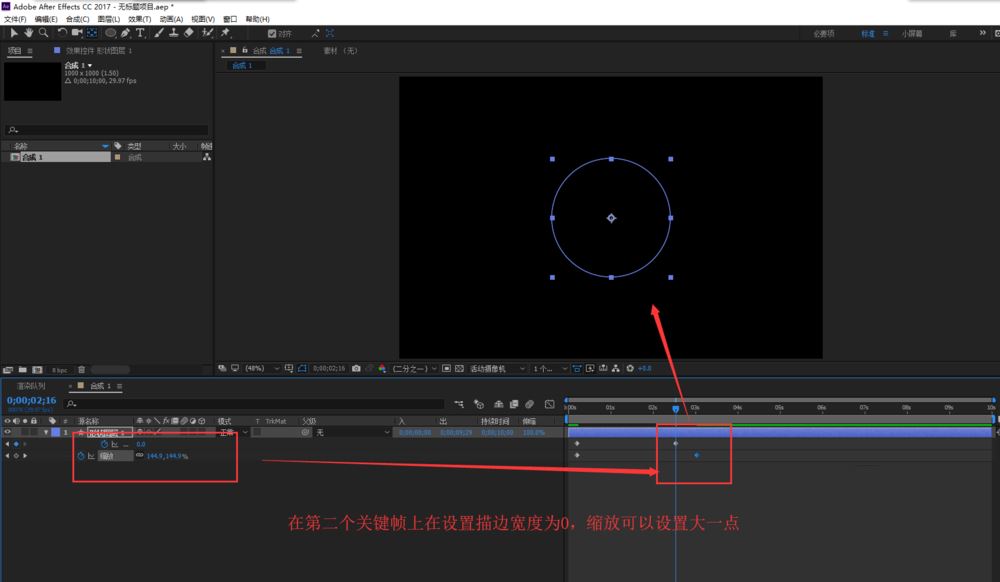Select the Pan Behind anchor point tool

coord(92,33)
